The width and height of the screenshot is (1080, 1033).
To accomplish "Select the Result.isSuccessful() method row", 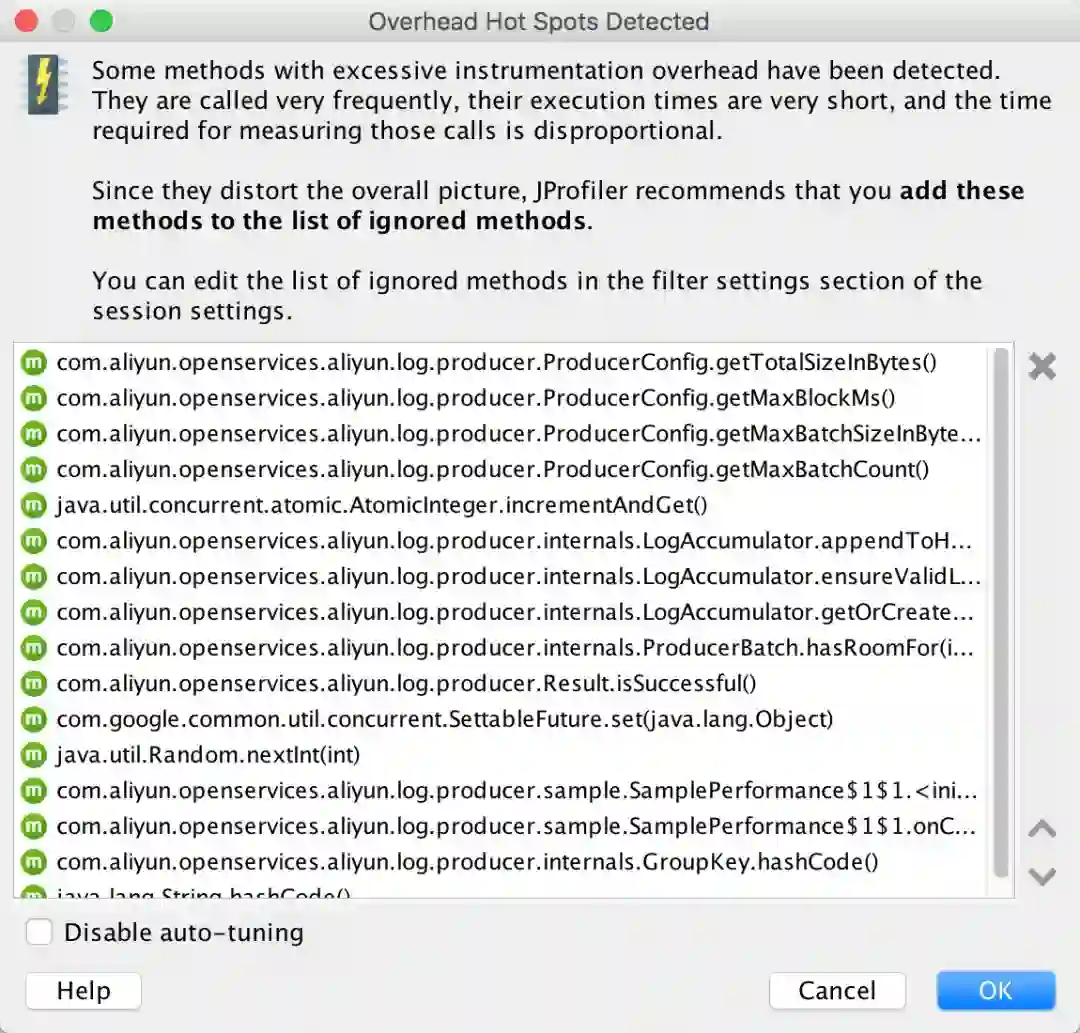I will pos(406,683).
